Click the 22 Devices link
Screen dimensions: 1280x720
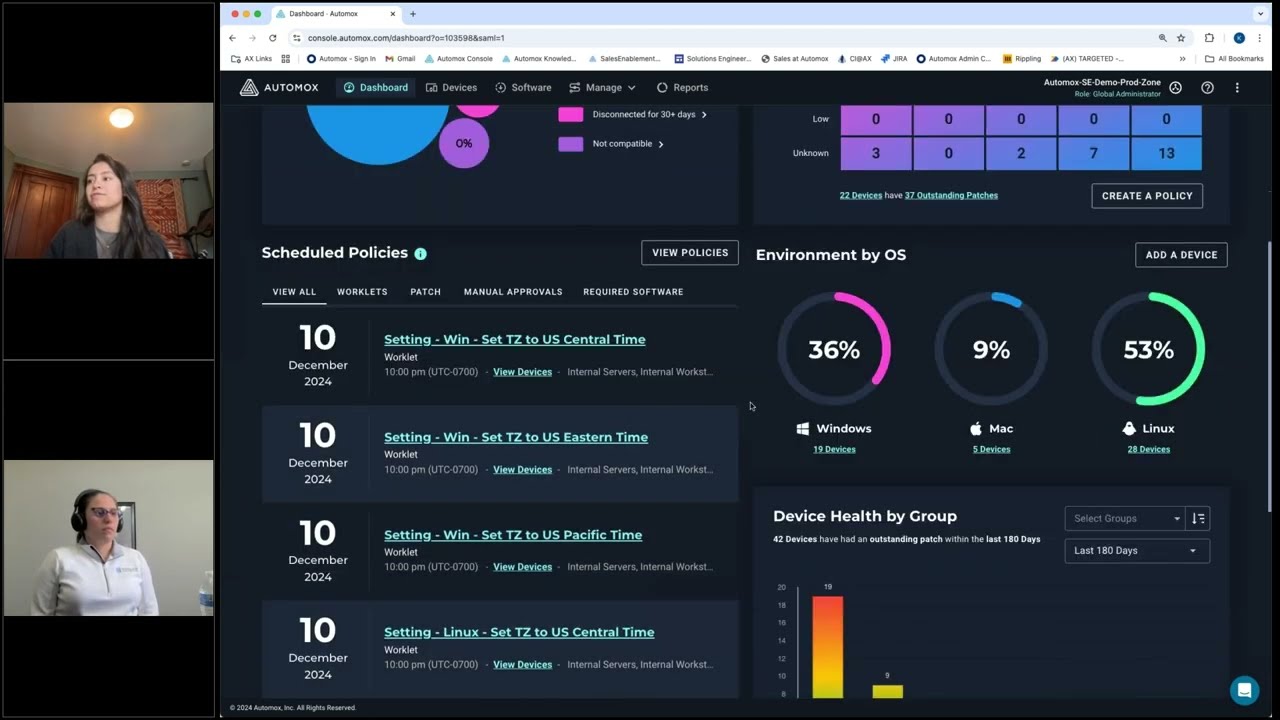pos(861,196)
